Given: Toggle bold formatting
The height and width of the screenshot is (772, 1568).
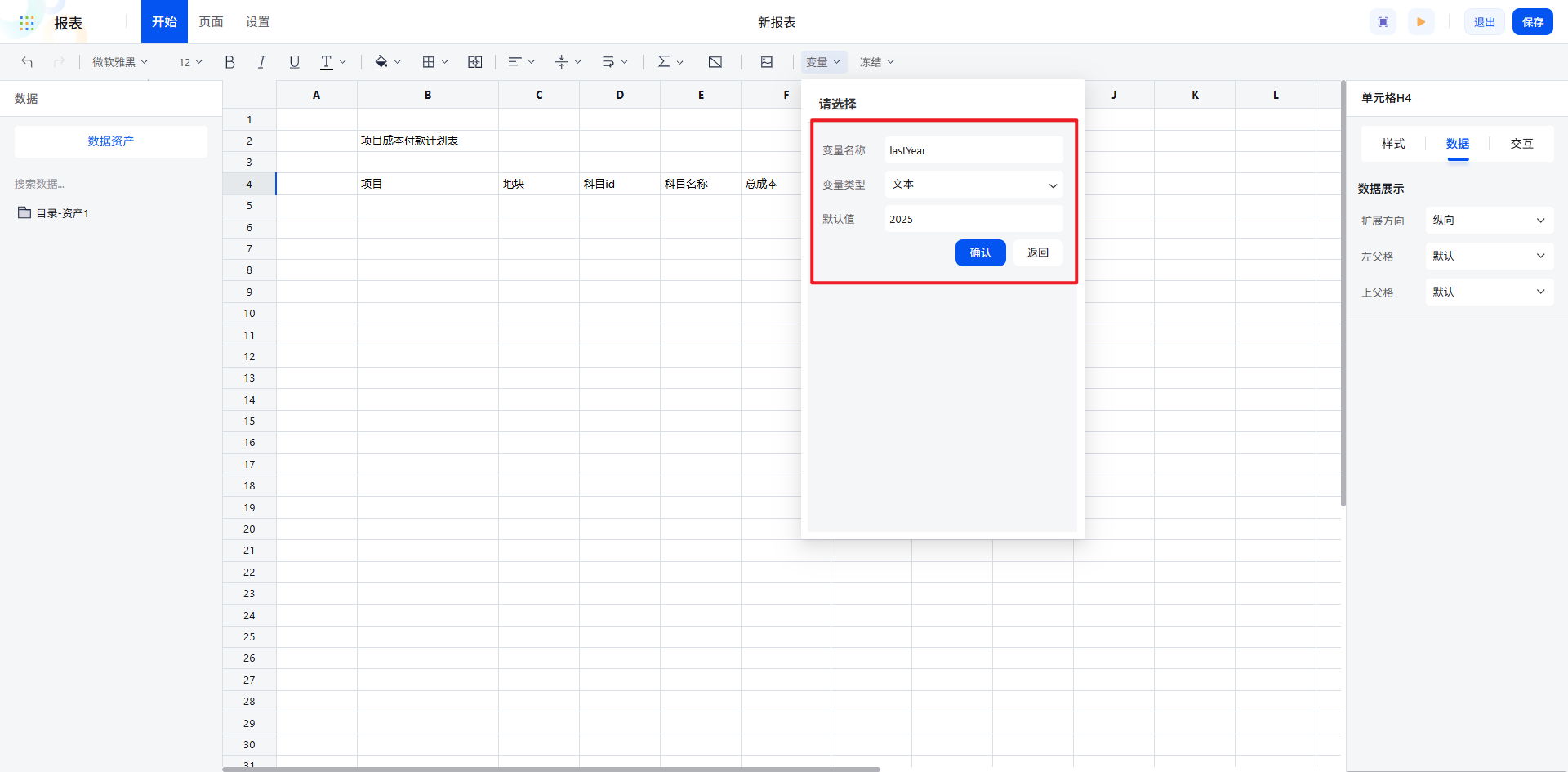Looking at the screenshot, I should tap(229, 62).
